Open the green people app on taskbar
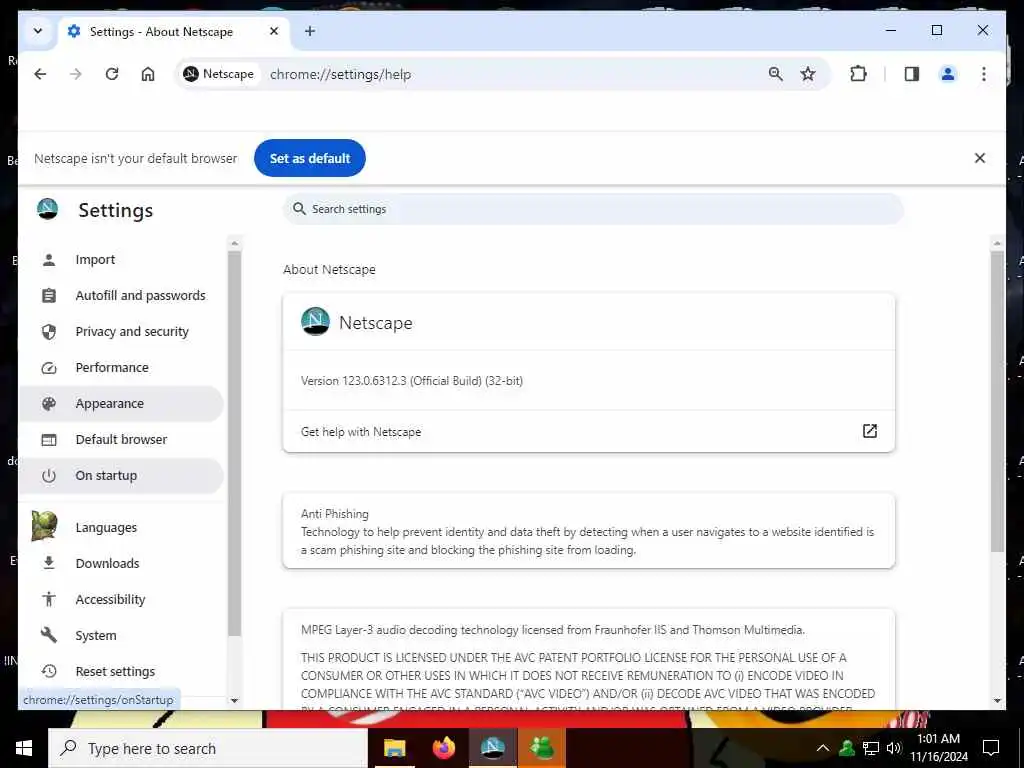Viewport: 1024px width, 768px height. tap(542, 748)
